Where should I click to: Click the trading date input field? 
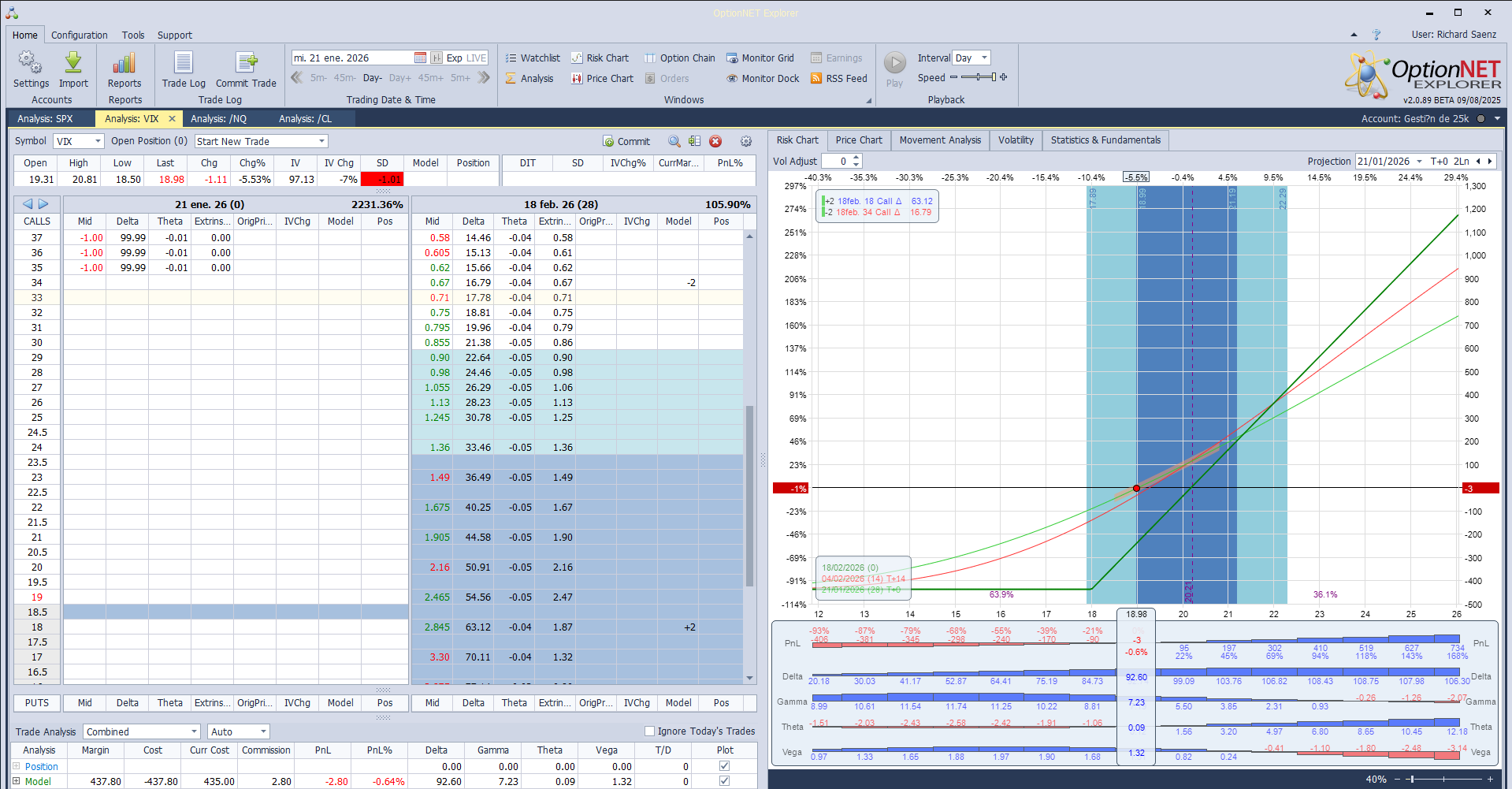353,58
